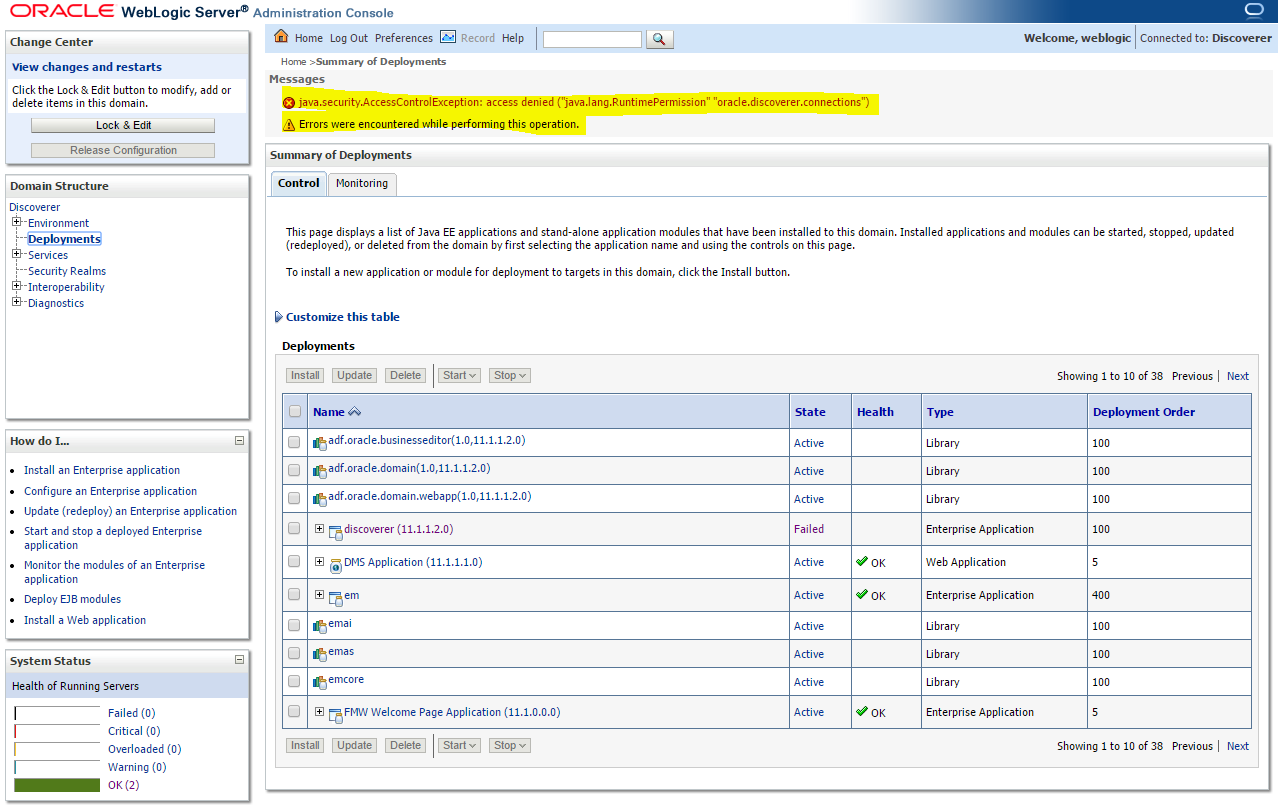
Task: Click into the search text field
Action: 592,39
